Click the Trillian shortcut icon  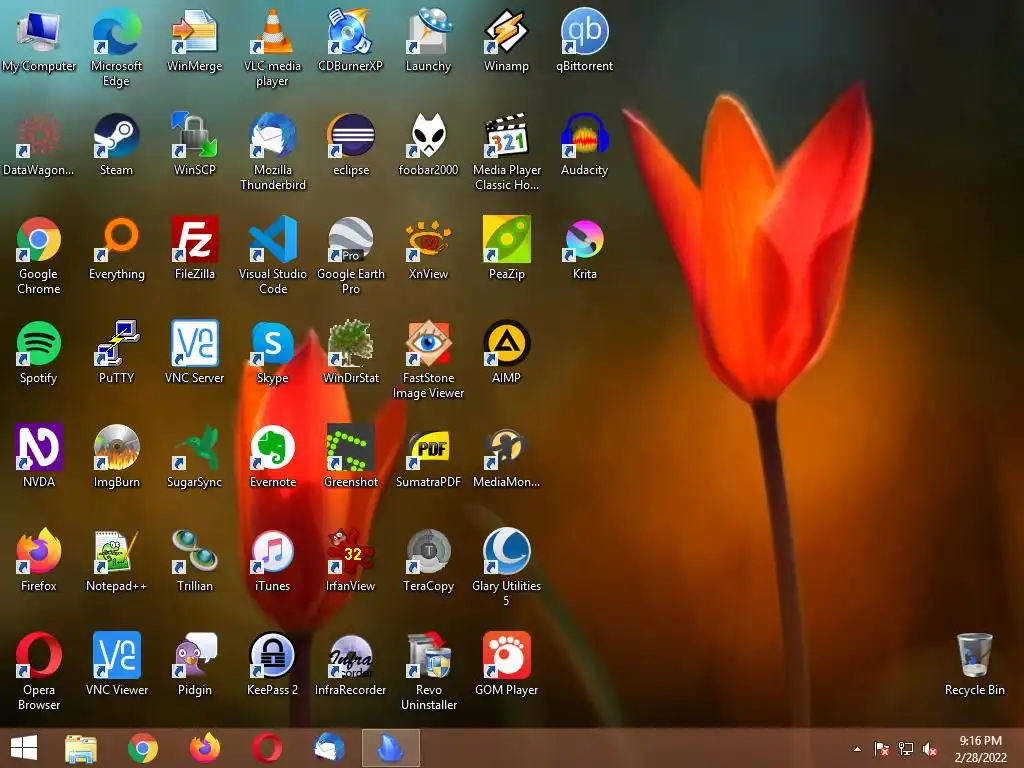pos(194,551)
